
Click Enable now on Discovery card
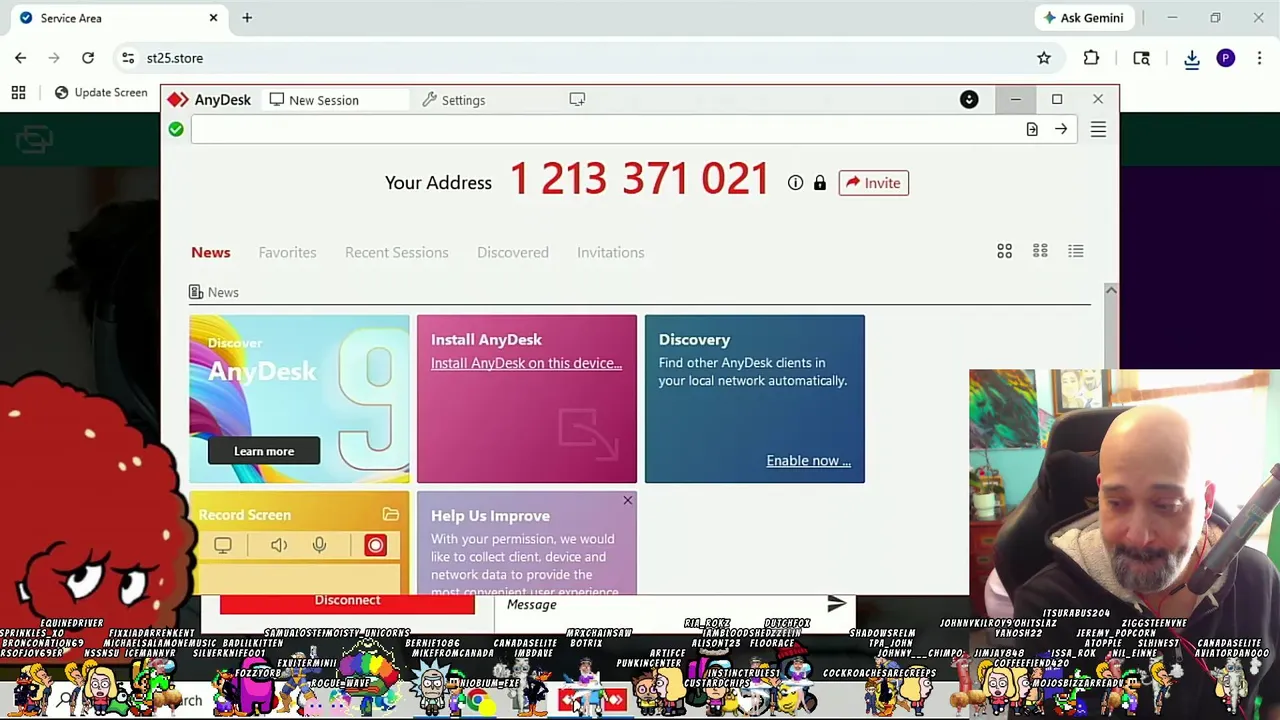click(808, 461)
